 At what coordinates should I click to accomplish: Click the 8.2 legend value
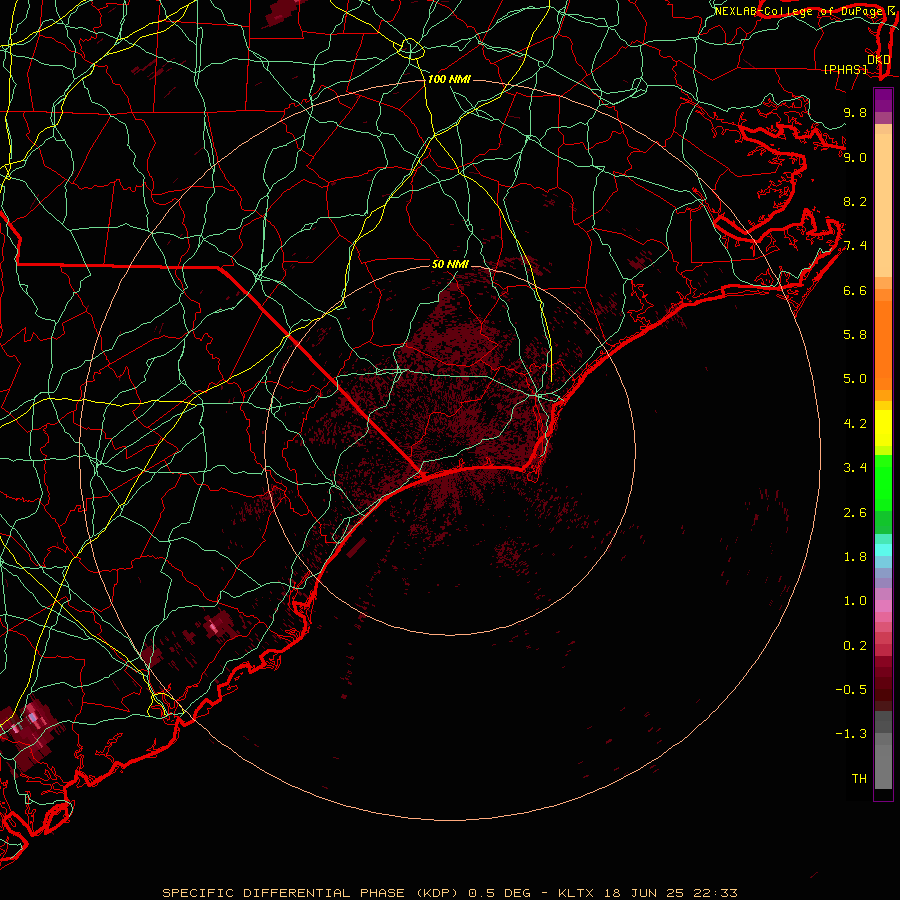(855, 201)
